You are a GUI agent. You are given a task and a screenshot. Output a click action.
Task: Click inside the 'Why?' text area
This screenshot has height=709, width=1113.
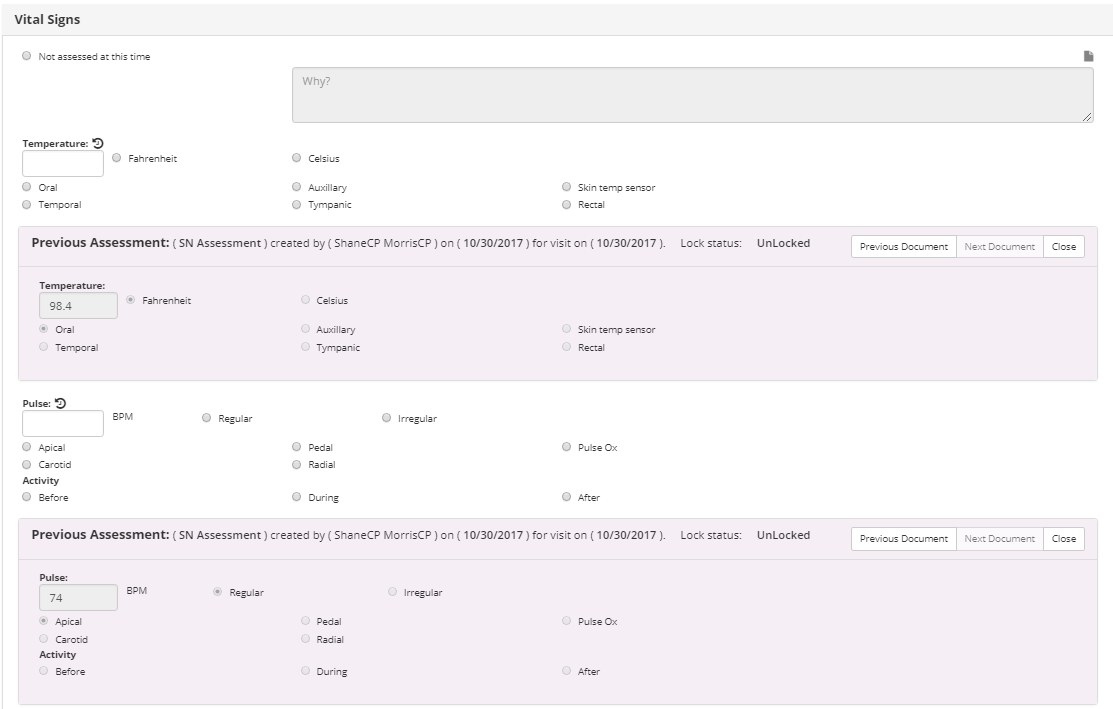pos(691,96)
